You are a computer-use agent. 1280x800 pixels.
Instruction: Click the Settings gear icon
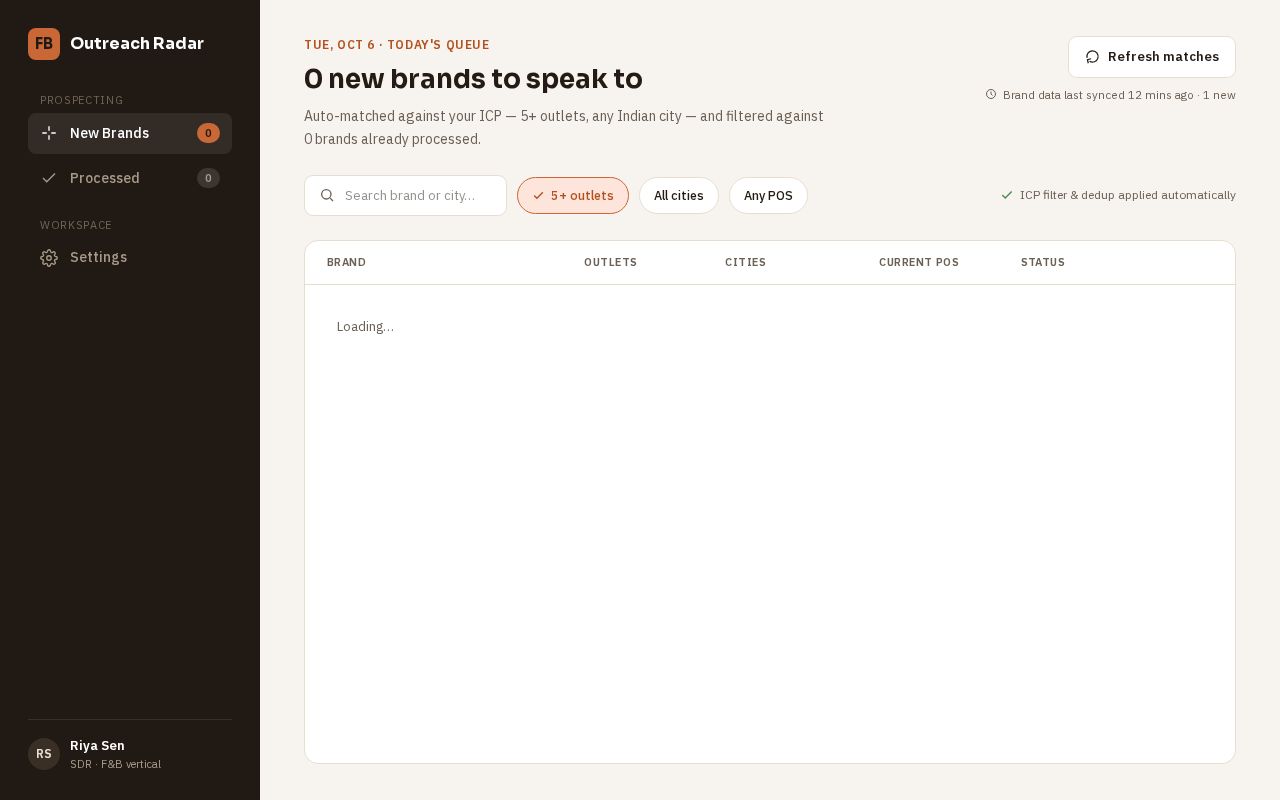(49, 258)
